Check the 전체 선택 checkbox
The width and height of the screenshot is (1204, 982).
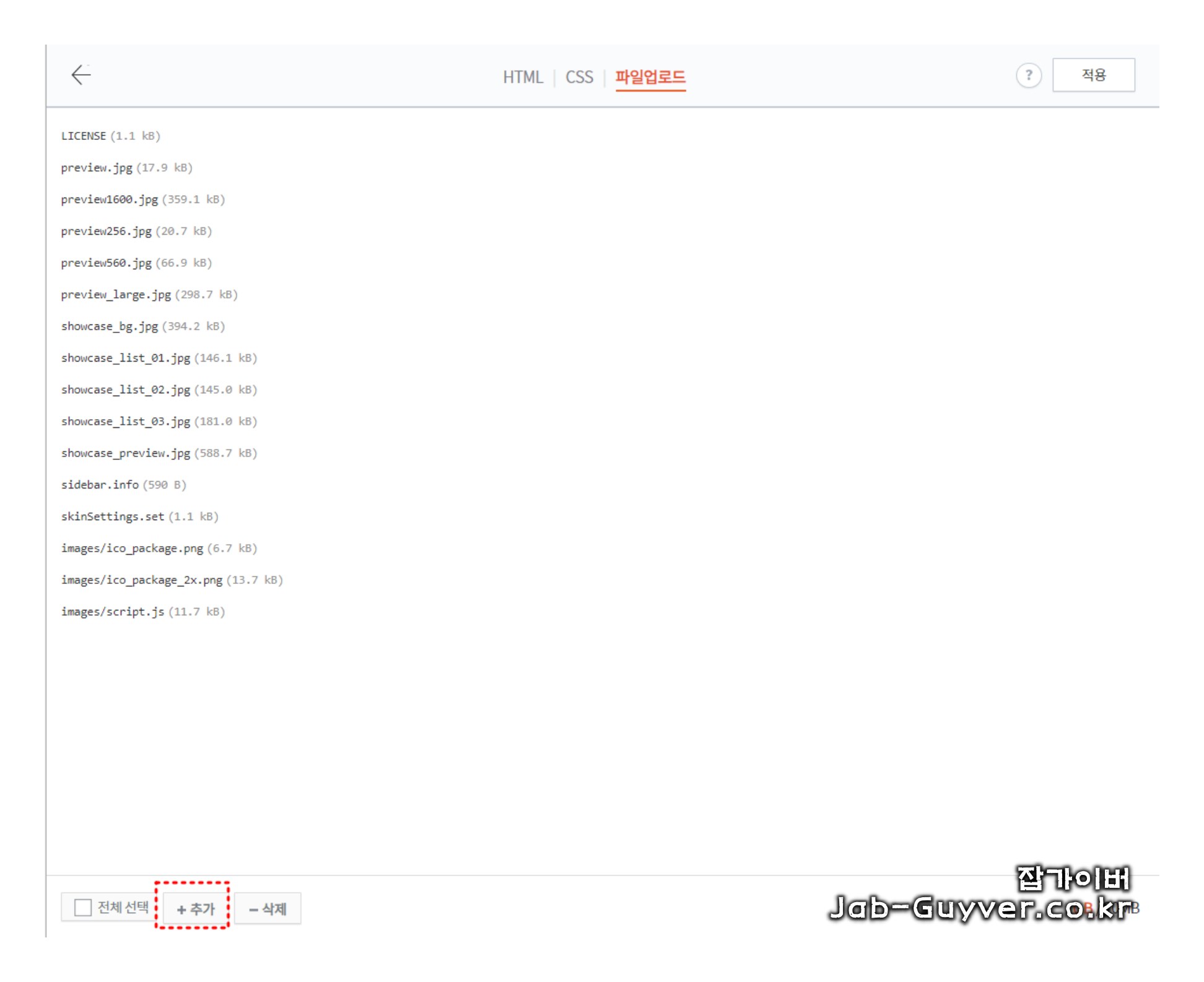(x=83, y=908)
